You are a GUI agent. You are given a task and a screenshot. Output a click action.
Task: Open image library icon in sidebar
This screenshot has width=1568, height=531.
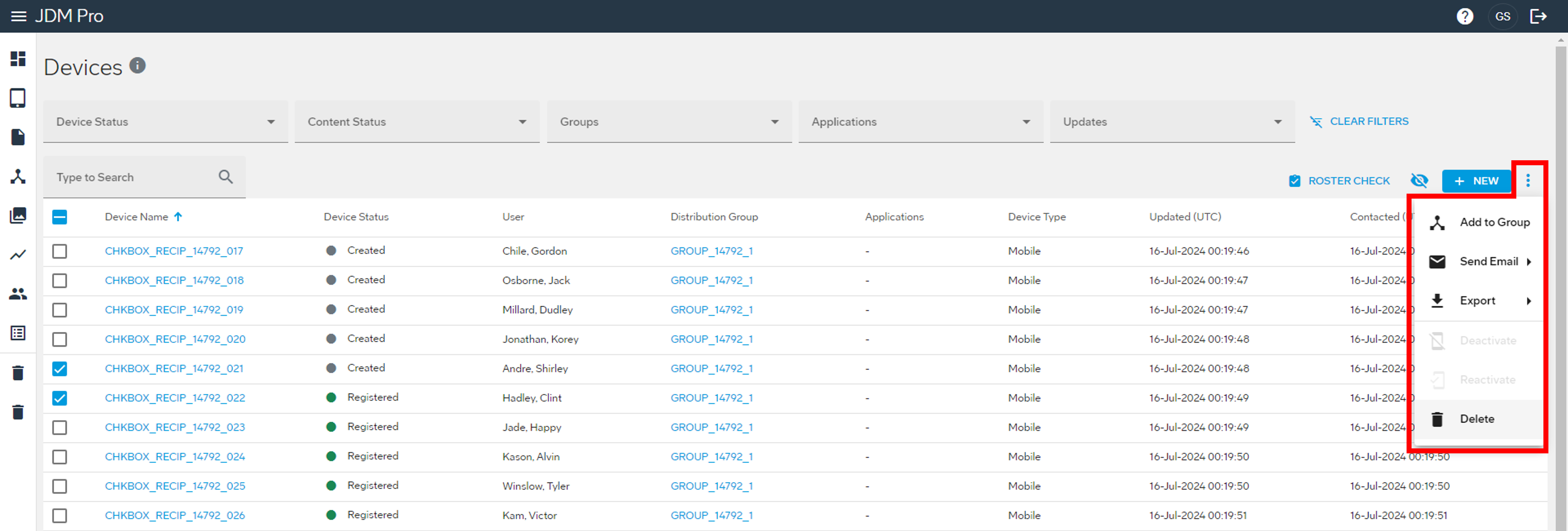pyautogui.click(x=18, y=215)
